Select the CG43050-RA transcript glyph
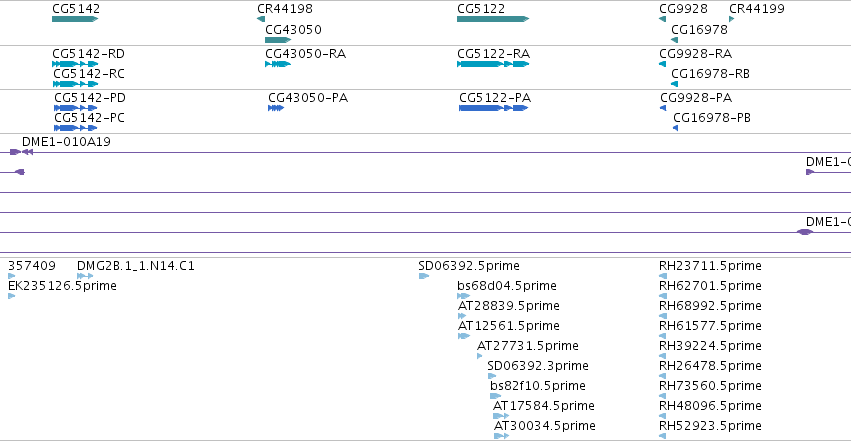The image size is (851, 441). 278,64
